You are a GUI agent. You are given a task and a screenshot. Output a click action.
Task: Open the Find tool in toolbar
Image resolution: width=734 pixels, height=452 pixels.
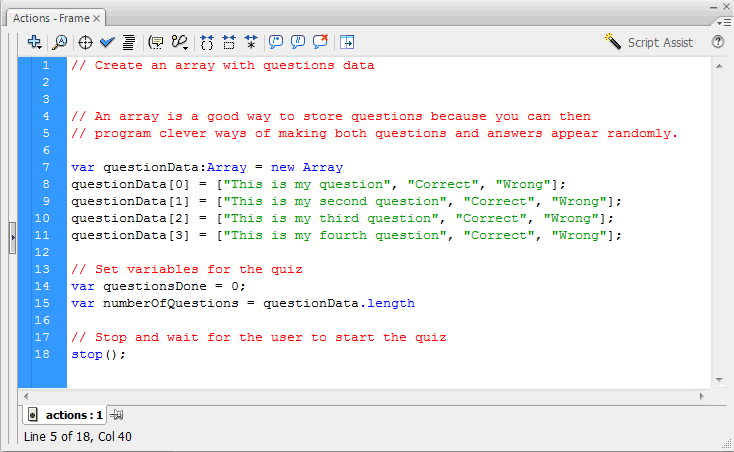tap(60, 42)
